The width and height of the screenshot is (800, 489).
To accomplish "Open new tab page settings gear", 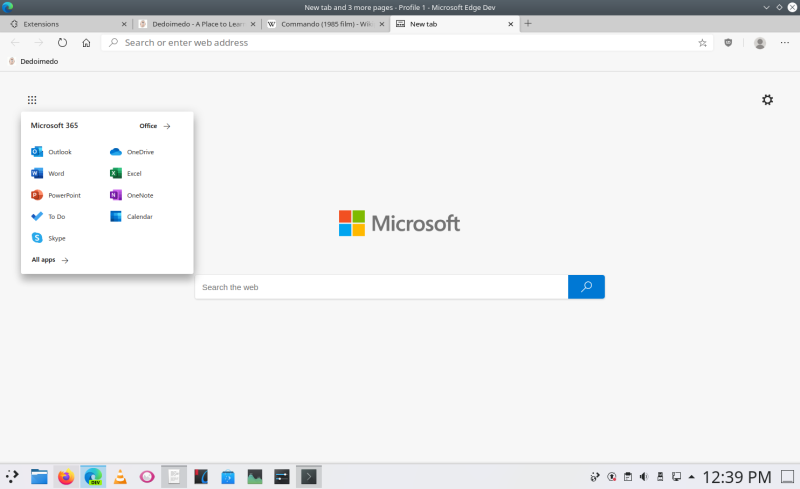I will click(767, 100).
